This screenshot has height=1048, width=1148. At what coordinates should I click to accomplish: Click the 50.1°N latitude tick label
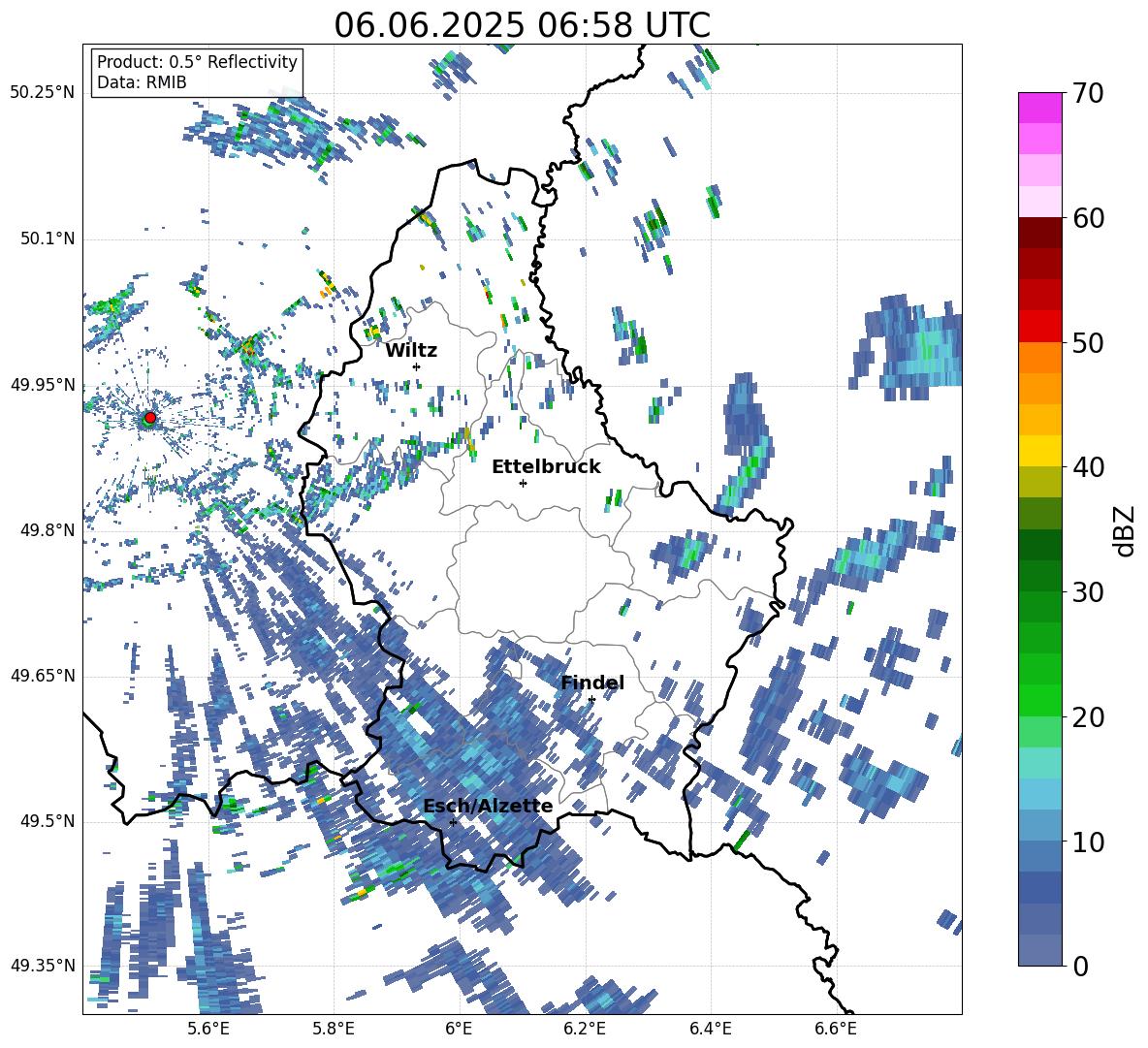click(48, 239)
